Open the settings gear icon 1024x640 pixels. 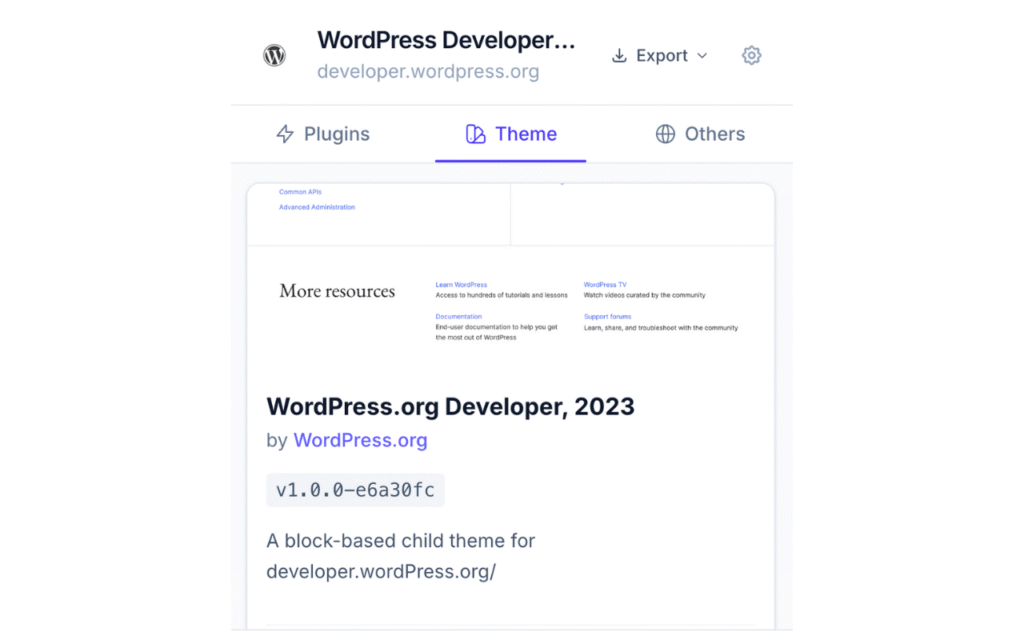tap(751, 56)
